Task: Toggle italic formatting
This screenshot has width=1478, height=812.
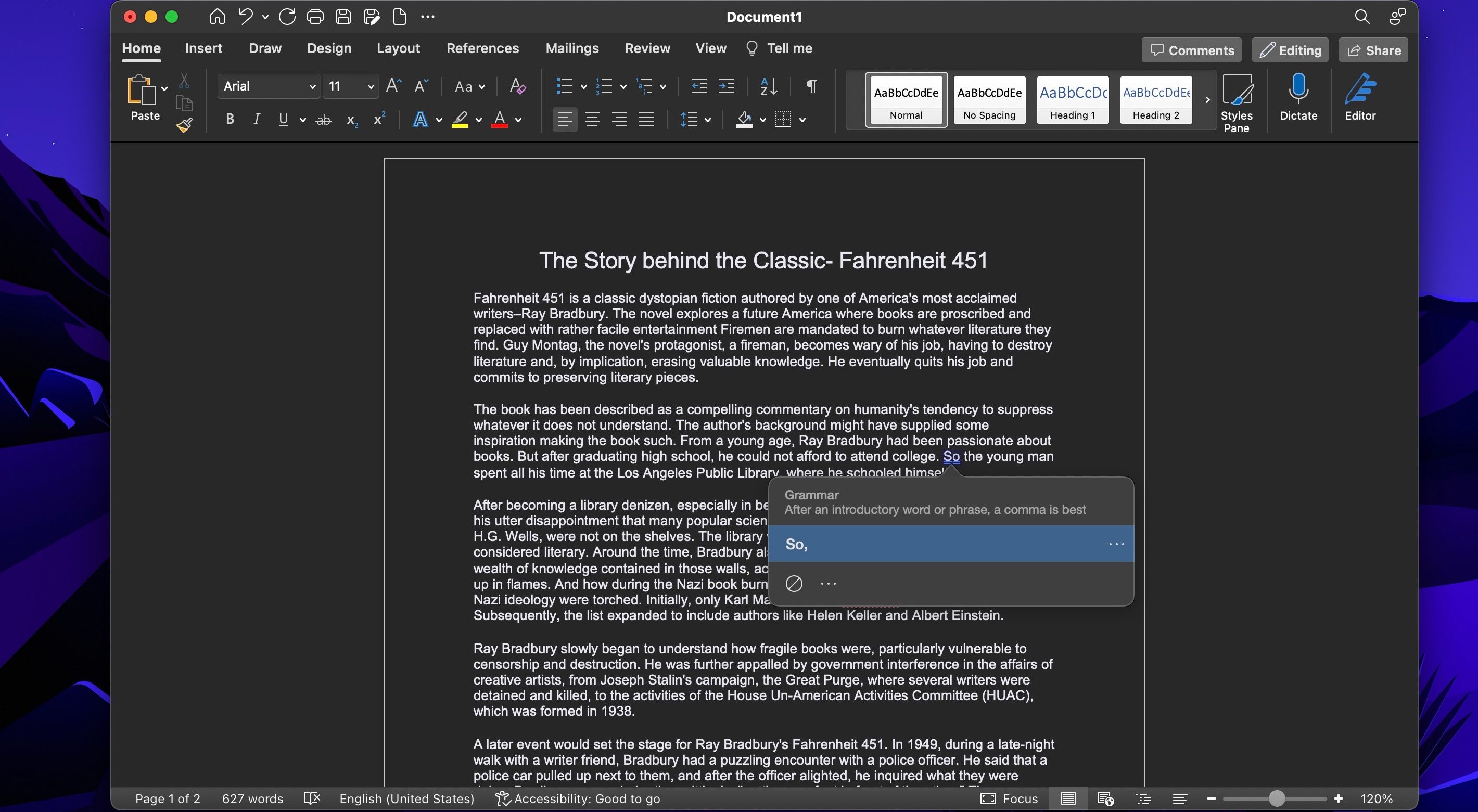Action: pyautogui.click(x=257, y=119)
